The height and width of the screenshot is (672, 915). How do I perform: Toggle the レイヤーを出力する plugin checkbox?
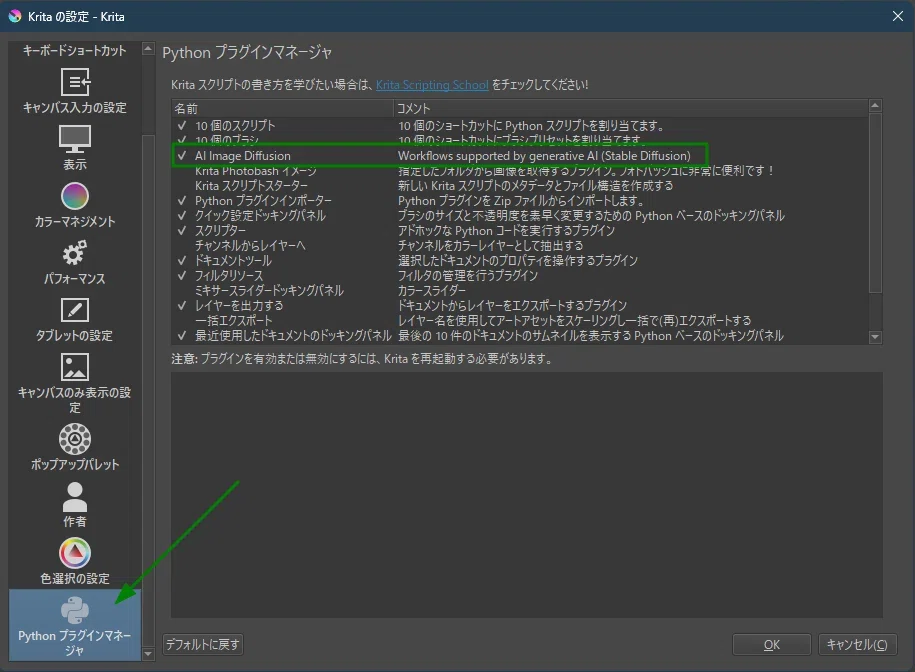pyautogui.click(x=182, y=306)
